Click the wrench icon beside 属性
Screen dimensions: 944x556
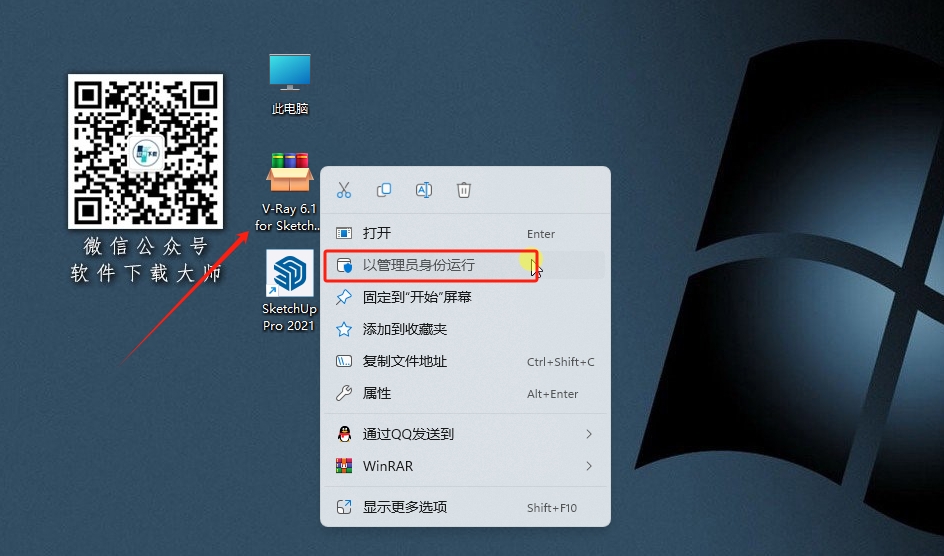(x=344, y=394)
